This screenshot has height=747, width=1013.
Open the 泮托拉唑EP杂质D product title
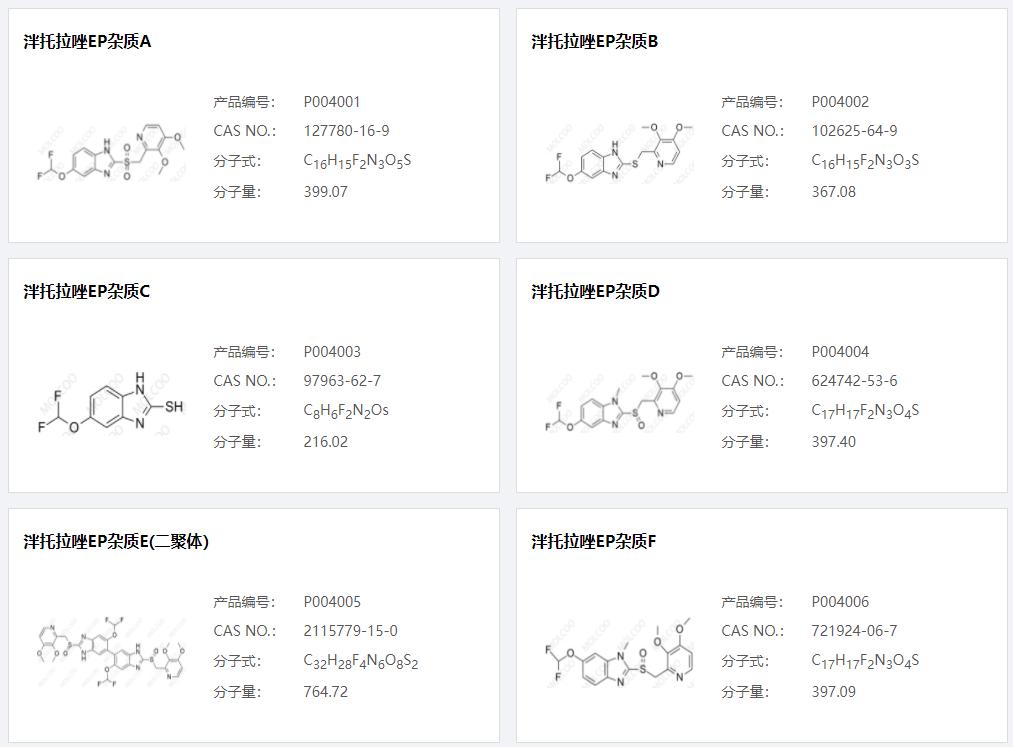pyautogui.click(x=596, y=292)
